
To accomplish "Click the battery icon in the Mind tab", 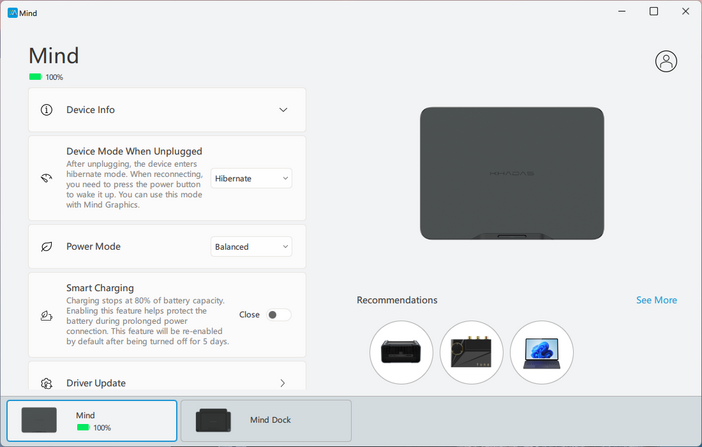I will (83, 427).
